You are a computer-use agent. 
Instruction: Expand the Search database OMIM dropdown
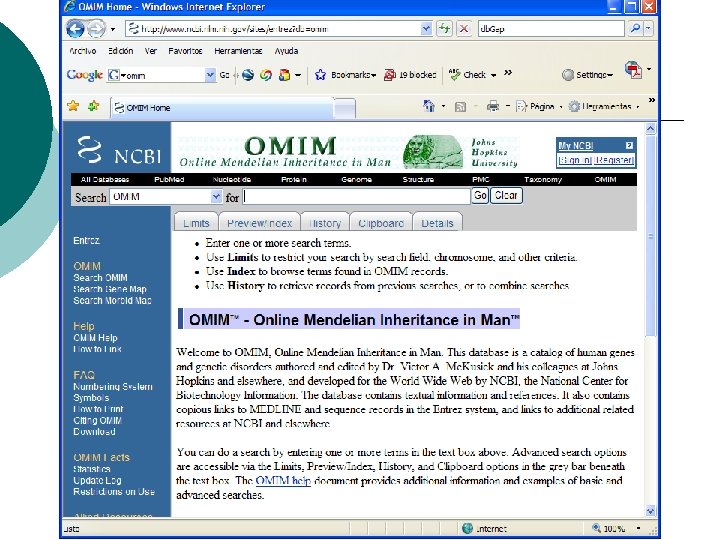coord(216,197)
